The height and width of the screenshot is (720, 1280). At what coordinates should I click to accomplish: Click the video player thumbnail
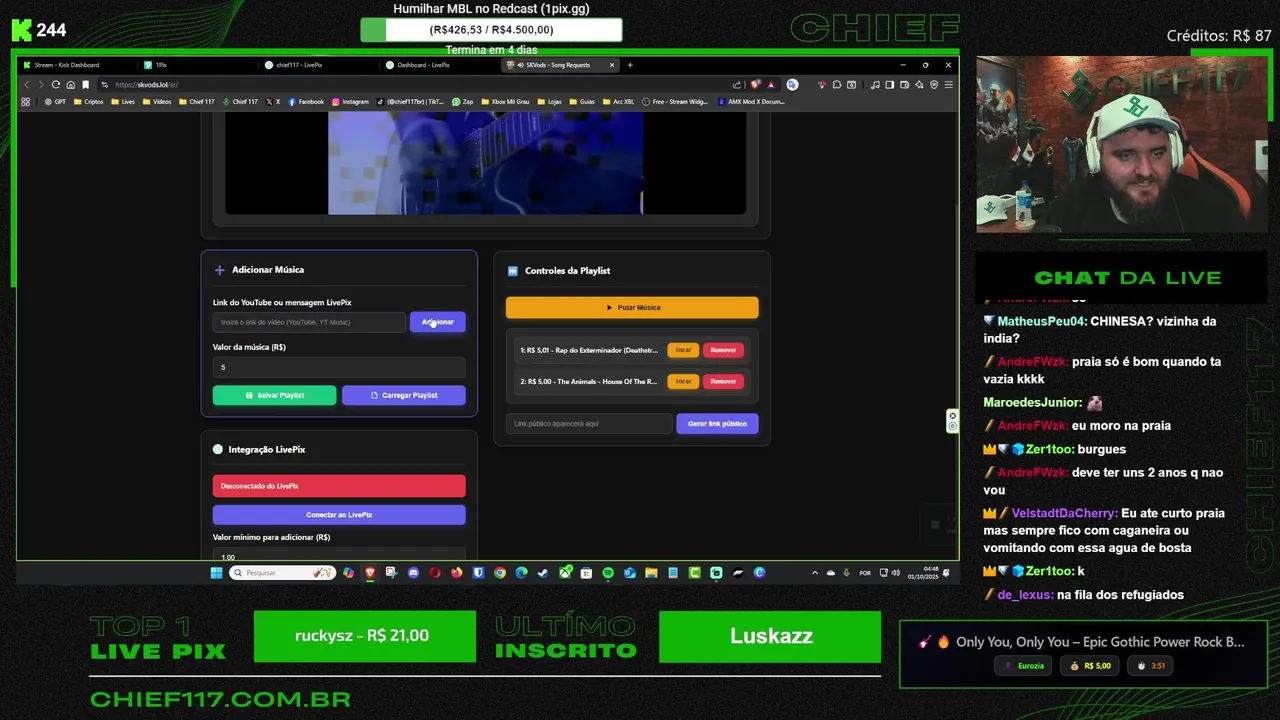click(485, 162)
